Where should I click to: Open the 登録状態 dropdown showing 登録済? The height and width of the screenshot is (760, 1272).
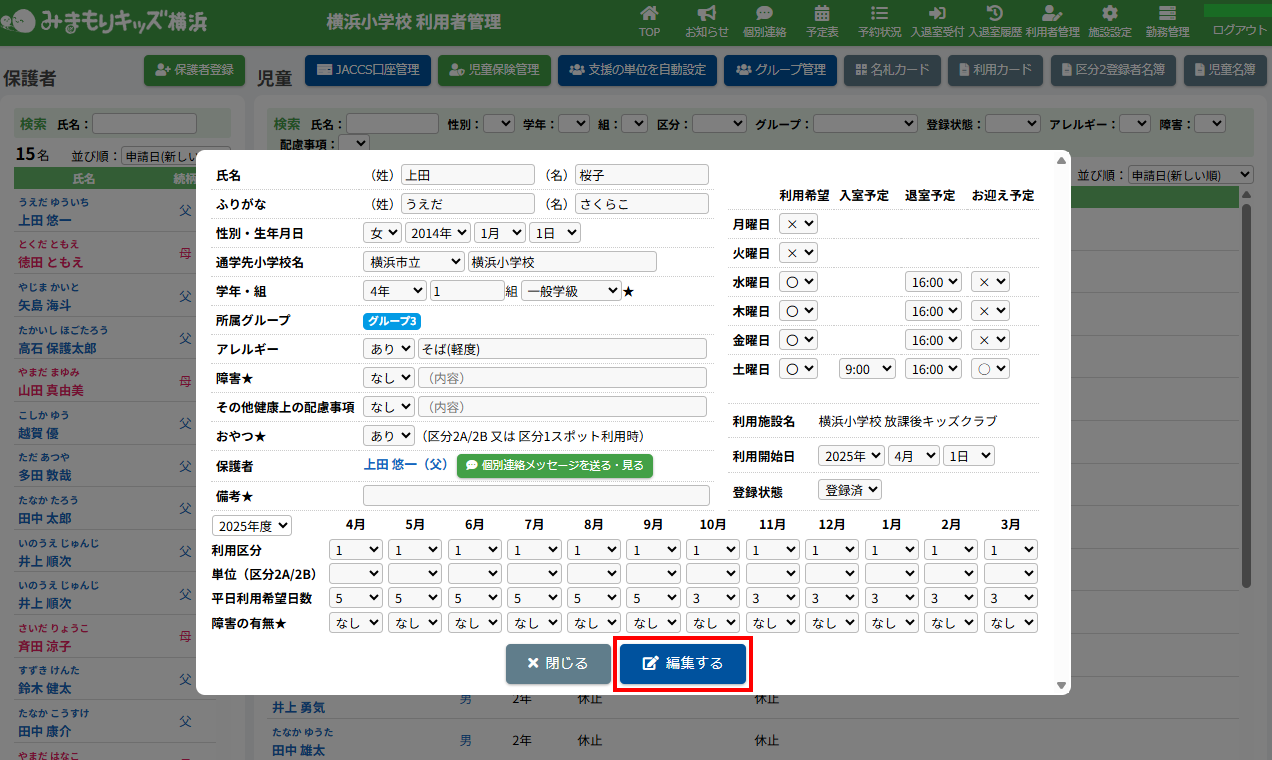pyautogui.click(x=849, y=490)
